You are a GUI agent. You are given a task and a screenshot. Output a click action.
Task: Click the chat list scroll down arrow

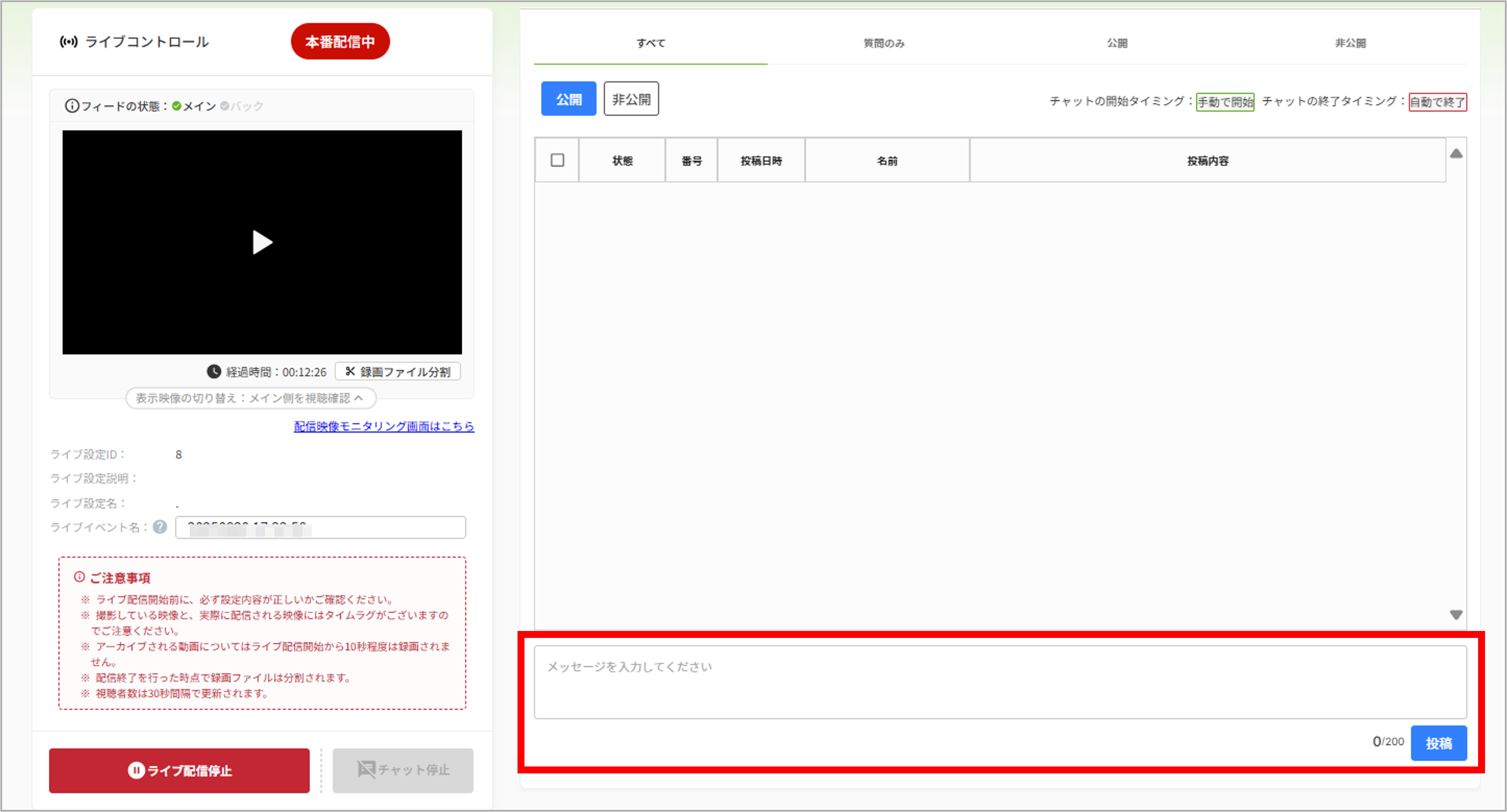click(x=1456, y=615)
